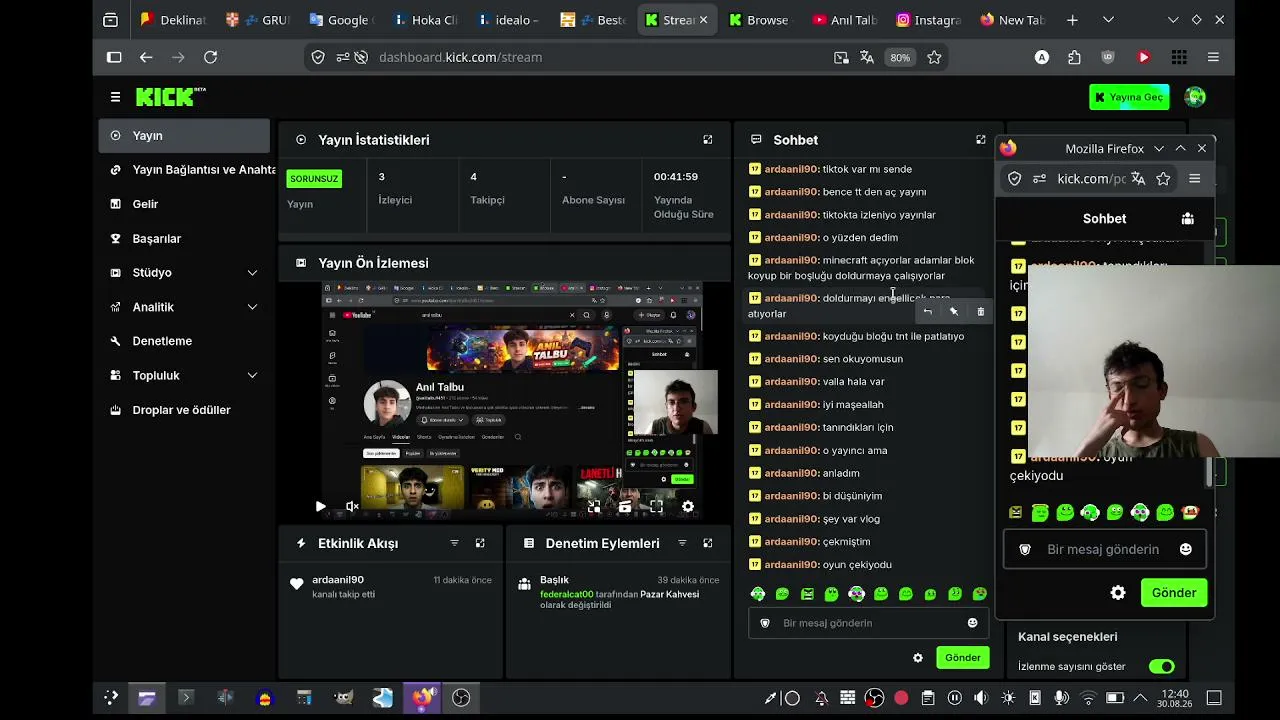Click federalcat00 in Denetim Eylemleri
Viewport: 1280px width, 720px height.
tap(567, 594)
